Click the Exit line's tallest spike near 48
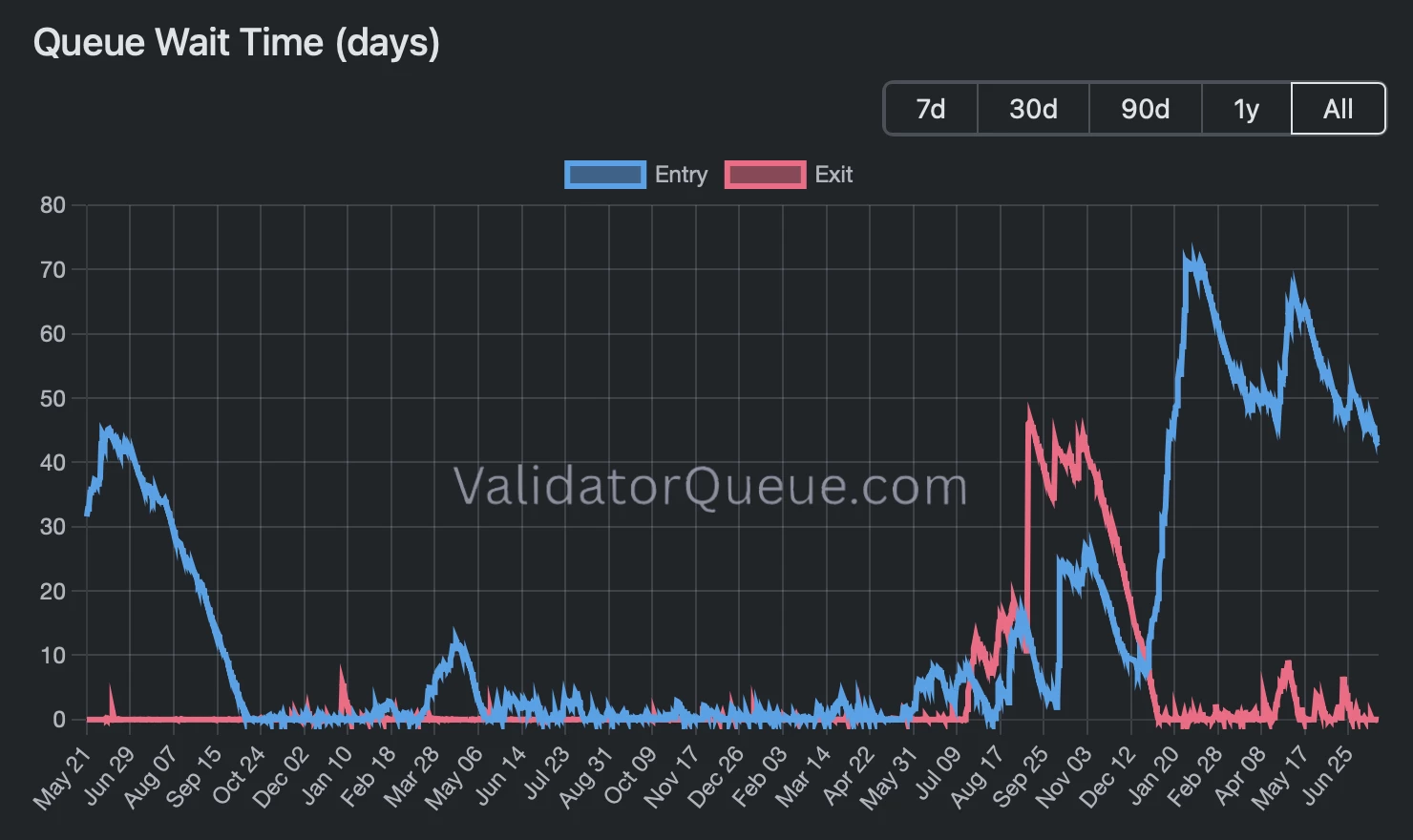 [1029, 412]
